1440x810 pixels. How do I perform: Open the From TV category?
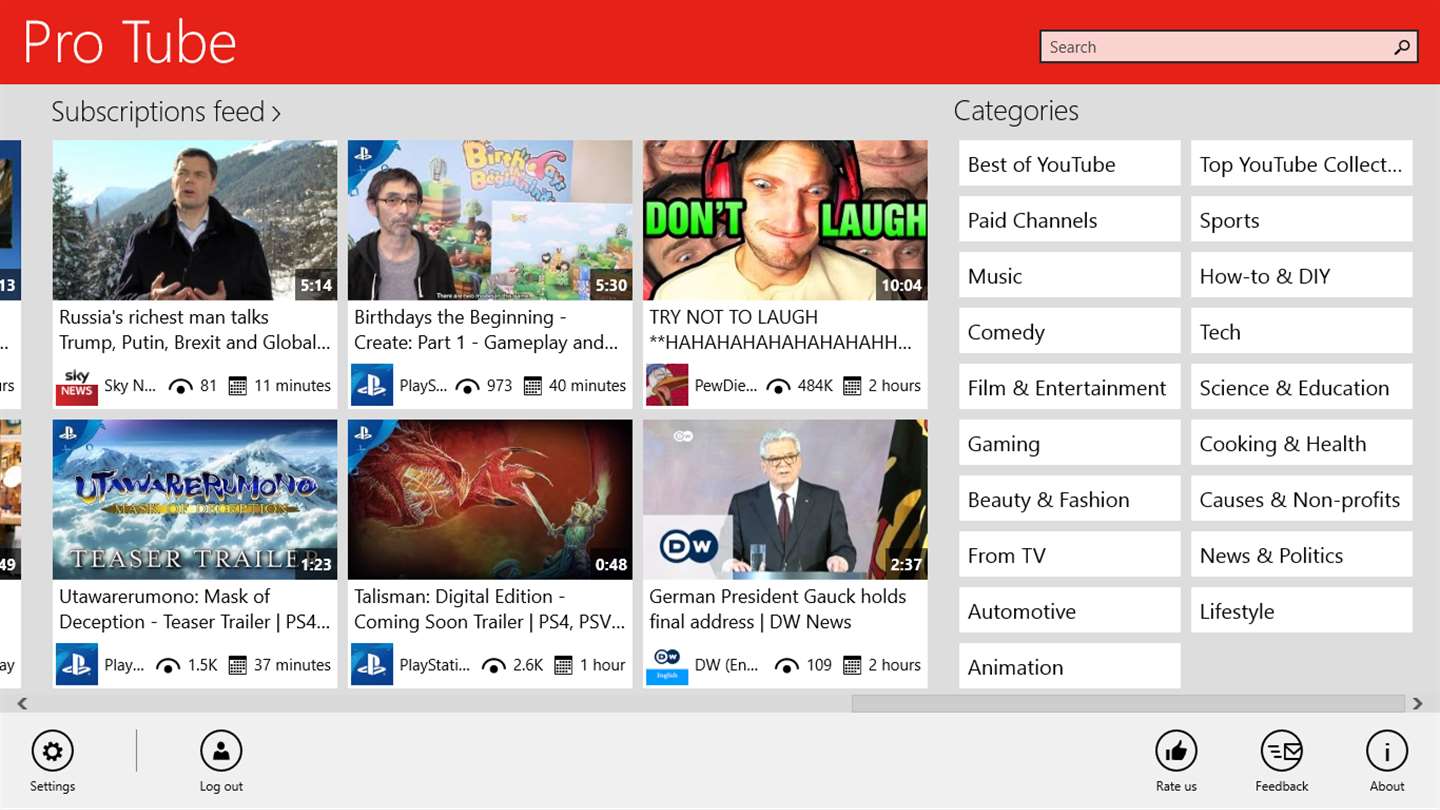[x=1070, y=555]
